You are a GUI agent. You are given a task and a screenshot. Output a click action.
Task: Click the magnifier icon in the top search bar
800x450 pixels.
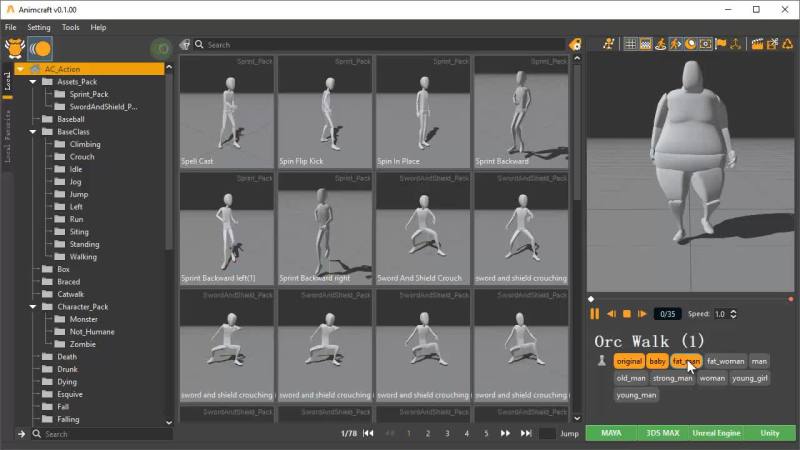tap(199, 44)
